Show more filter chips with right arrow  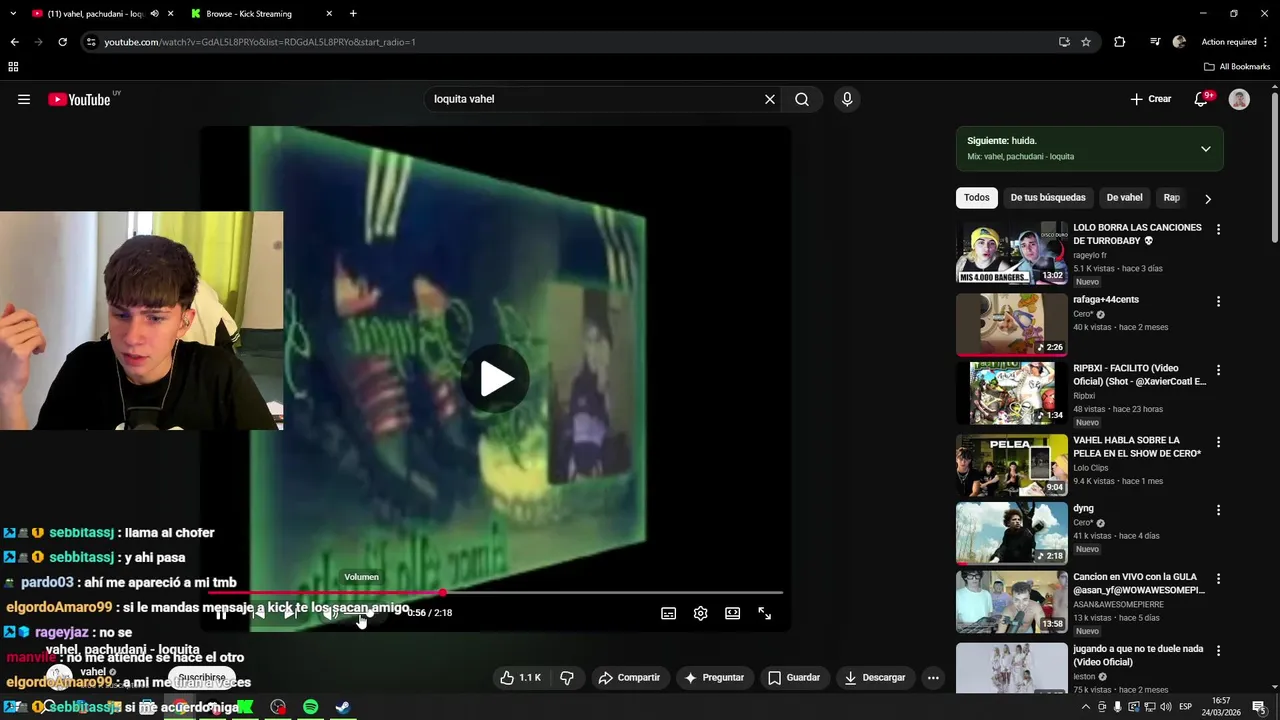1207,198
